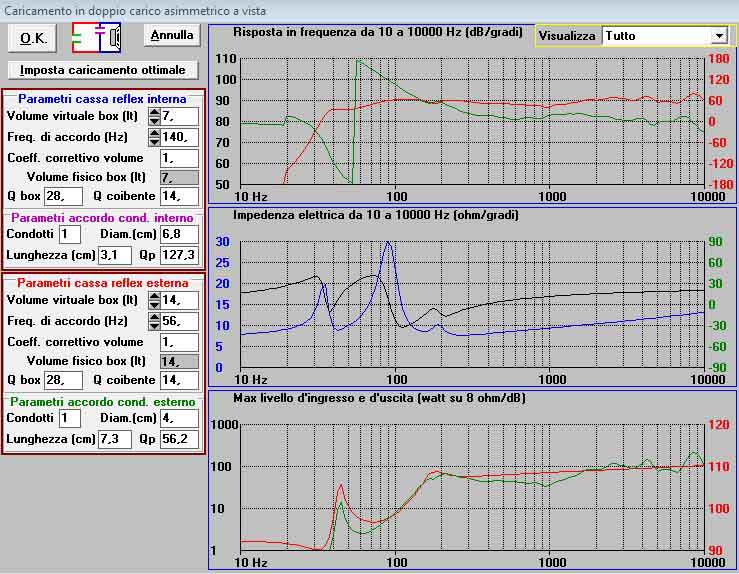Click esterno Condotti field
Viewport: 739px width, 574px height.
pyautogui.click(x=70, y=418)
